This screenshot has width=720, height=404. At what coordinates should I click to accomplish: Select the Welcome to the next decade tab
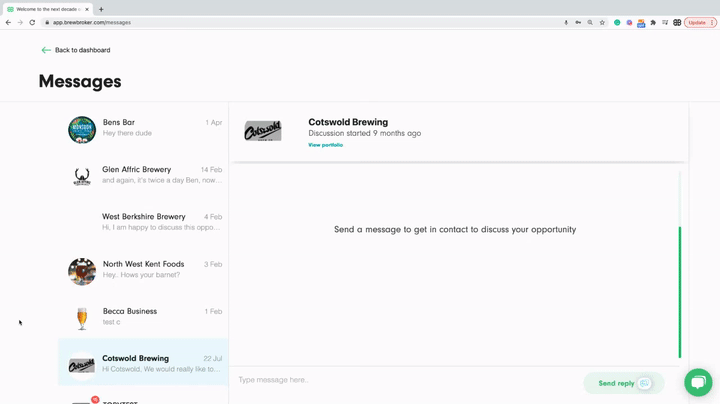click(x=46, y=9)
